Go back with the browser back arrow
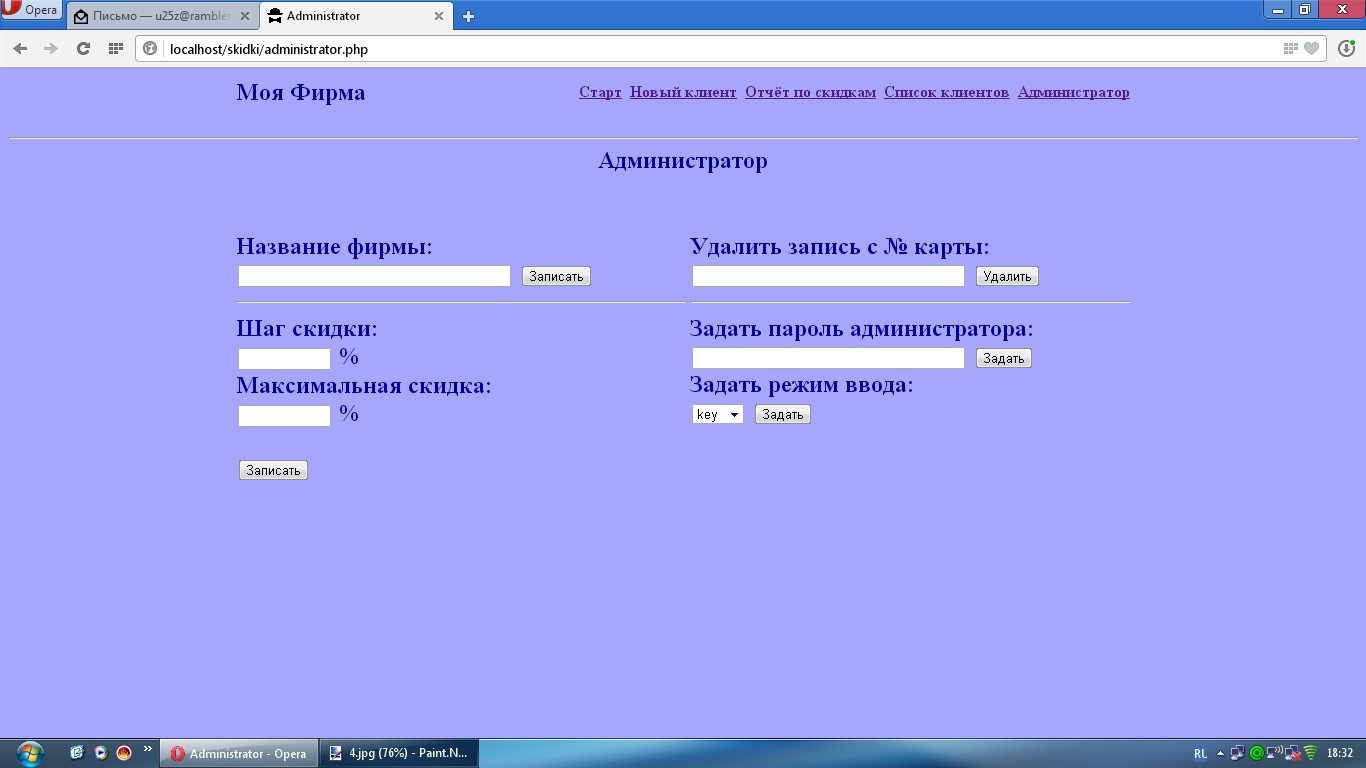The height and width of the screenshot is (768, 1366). click(x=20, y=48)
